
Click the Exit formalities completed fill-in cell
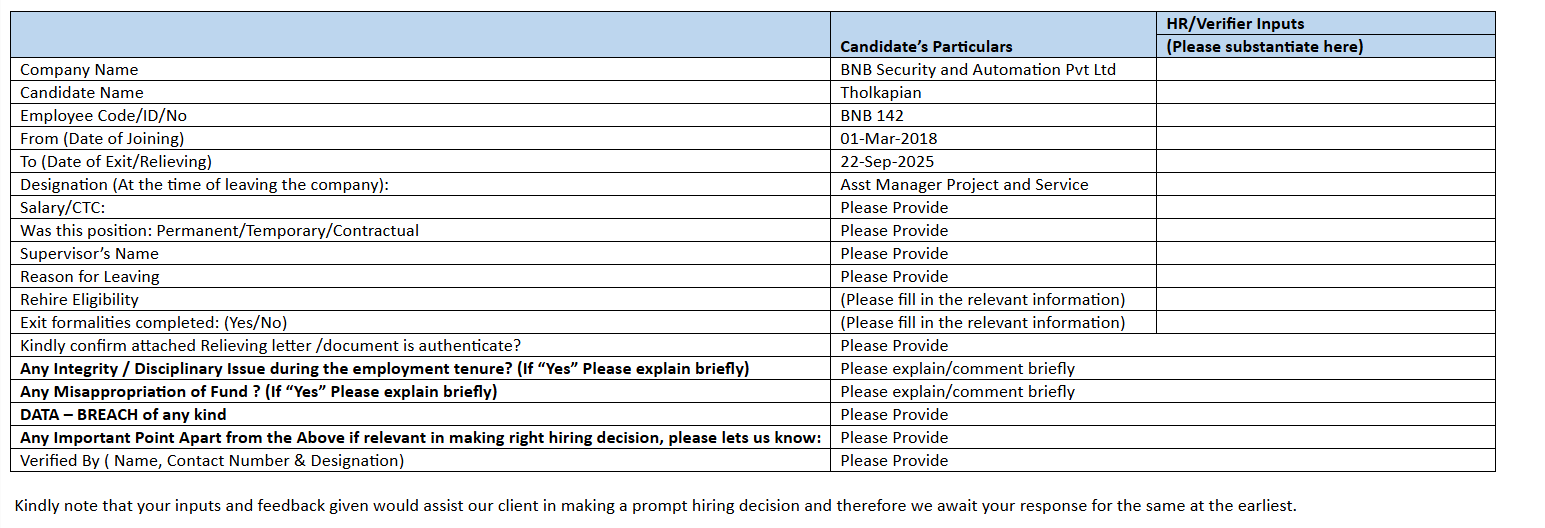pos(982,323)
